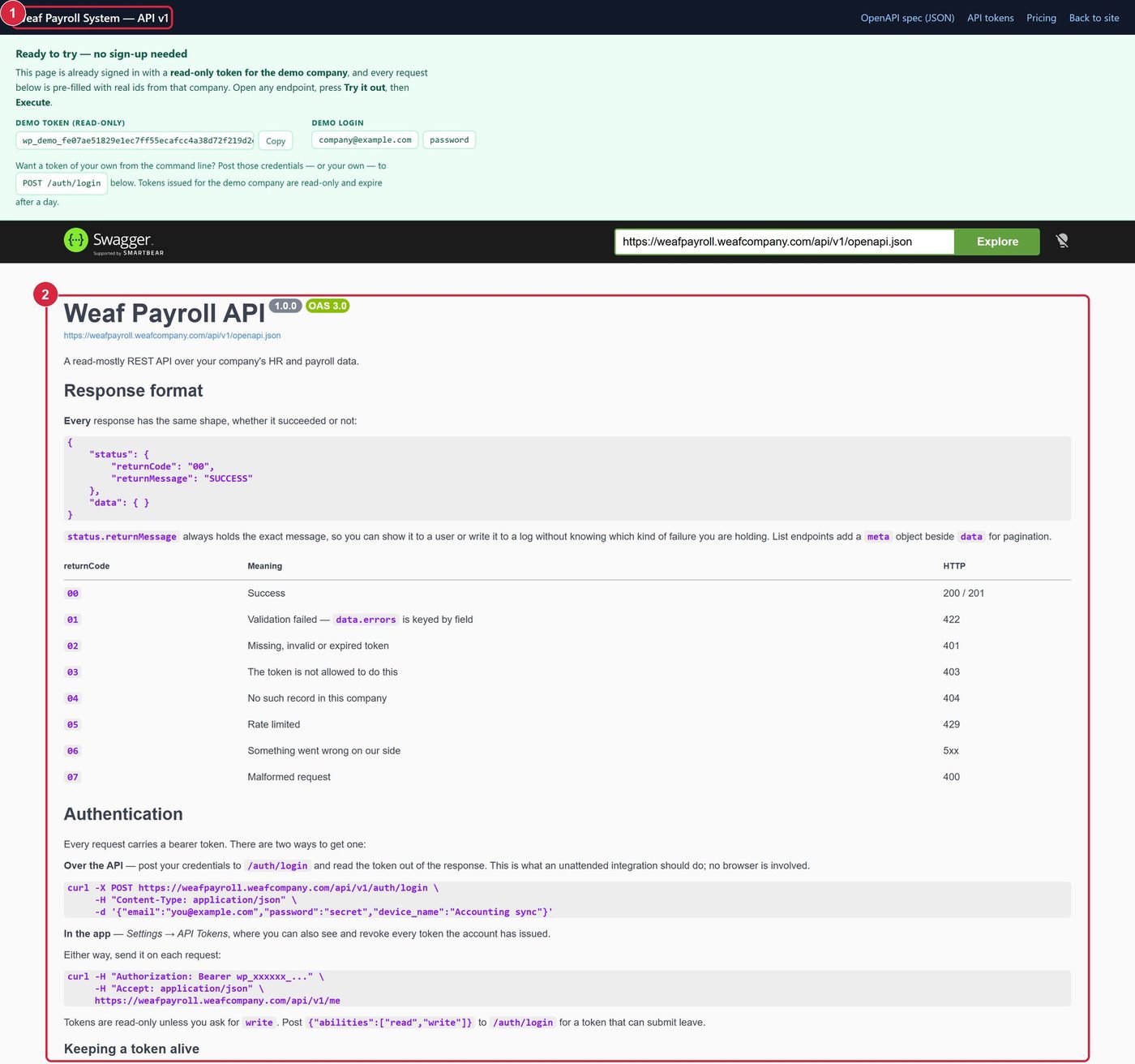Click /auth/login code in "Over the API" line

point(277,866)
